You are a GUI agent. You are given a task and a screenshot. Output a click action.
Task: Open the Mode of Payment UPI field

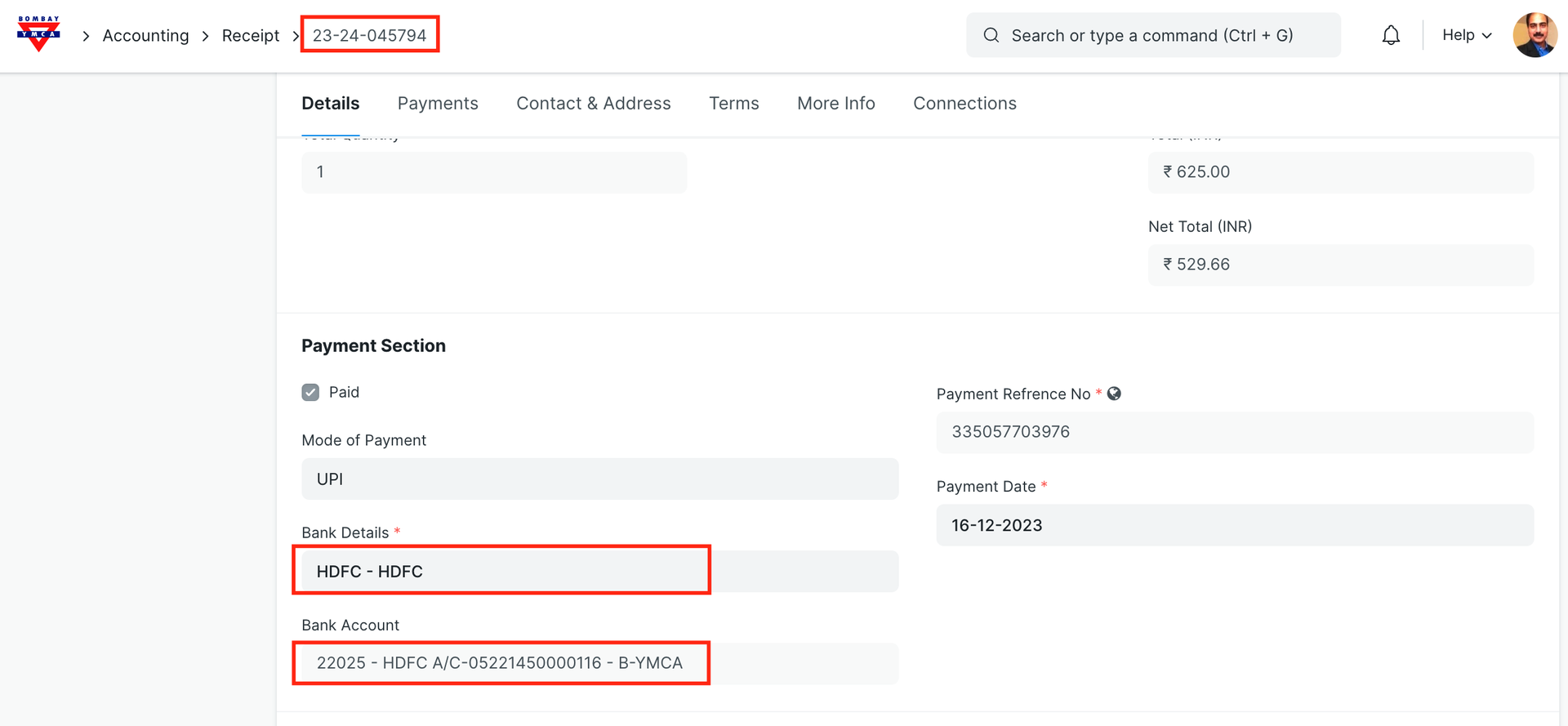pos(599,479)
